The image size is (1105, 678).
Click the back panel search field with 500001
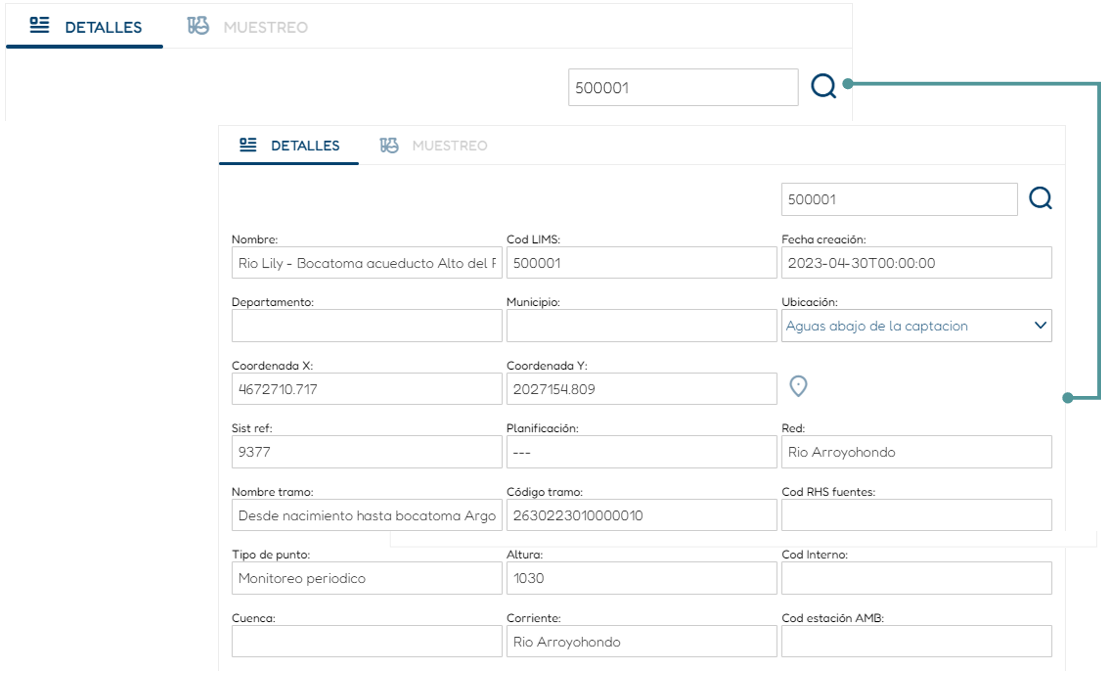pyautogui.click(x=683, y=87)
